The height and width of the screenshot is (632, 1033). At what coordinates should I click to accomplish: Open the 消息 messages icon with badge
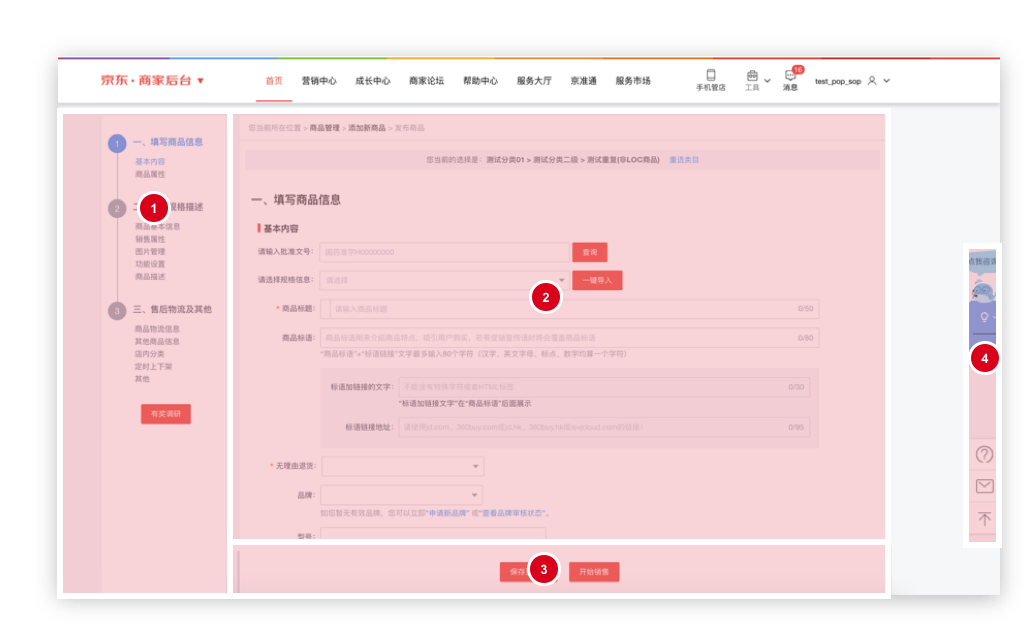788,76
